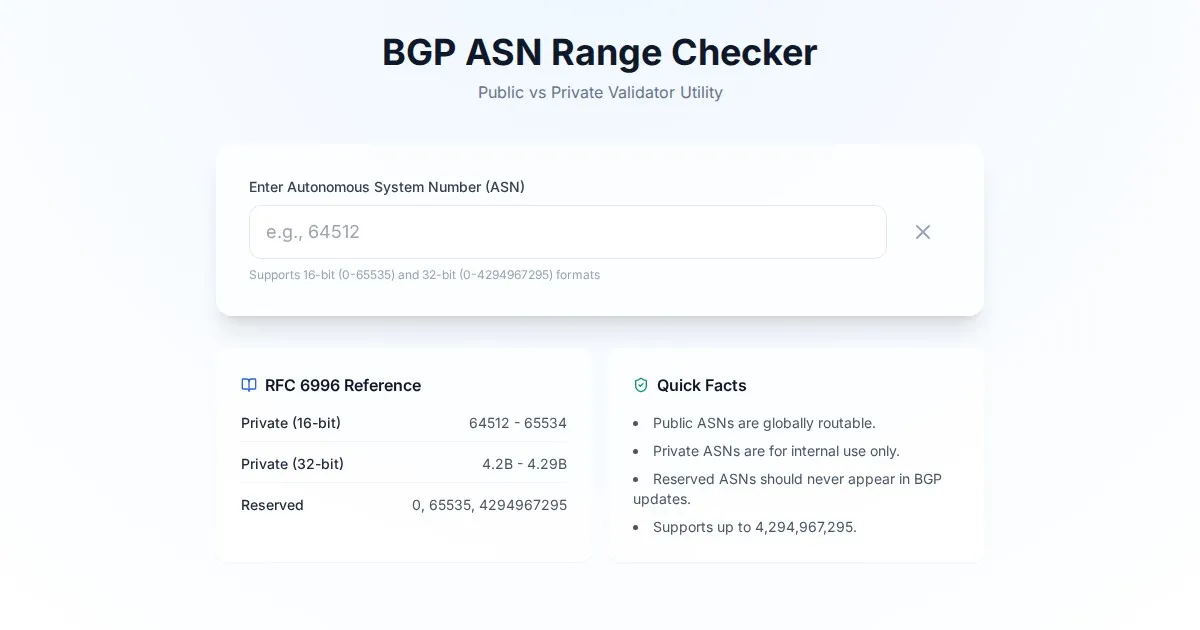
Task: Click the reserved values 0, 65535, 4294967295
Action: coord(489,505)
